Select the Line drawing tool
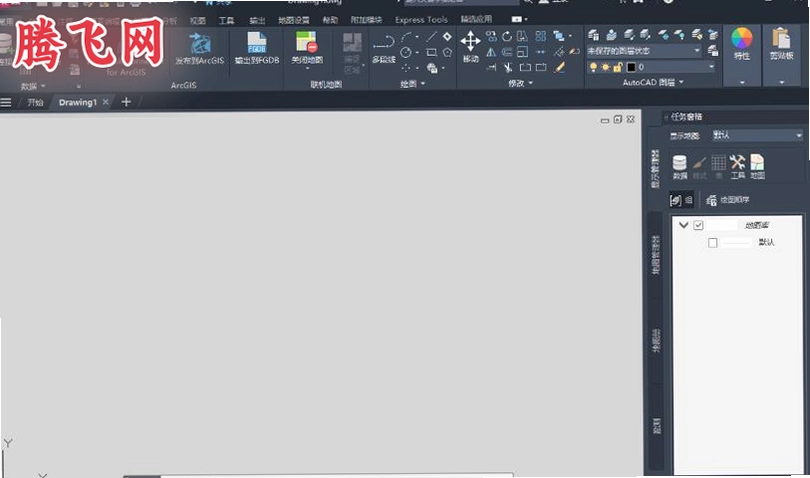Image resolution: width=810 pixels, height=478 pixels. (x=432, y=37)
